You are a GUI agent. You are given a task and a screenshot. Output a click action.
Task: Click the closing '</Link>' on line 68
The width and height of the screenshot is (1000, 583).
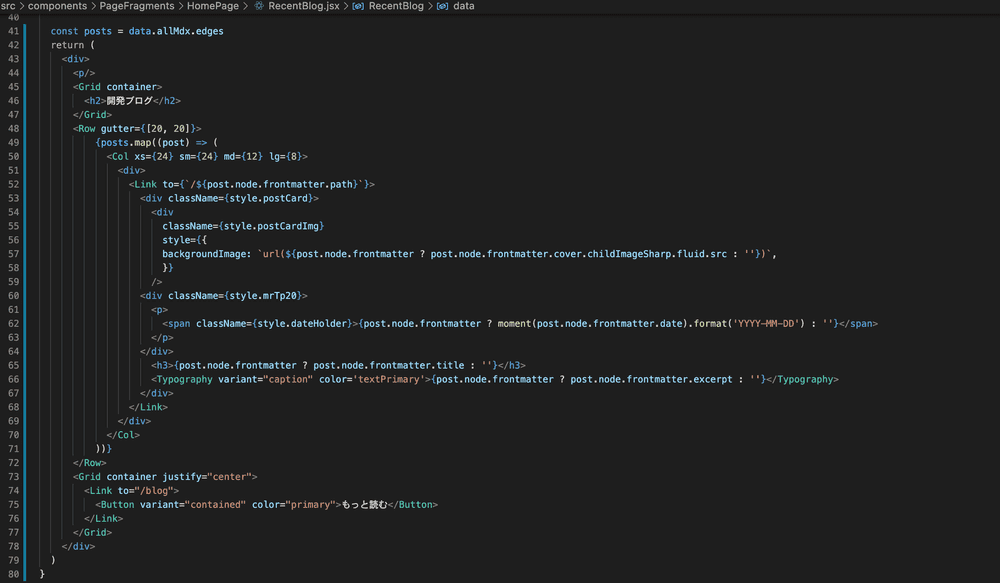click(148, 407)
